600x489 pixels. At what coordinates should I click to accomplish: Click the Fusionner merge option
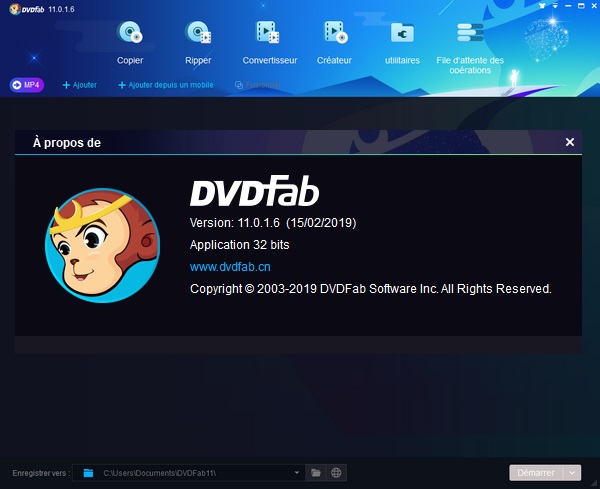click(x=258, y=85)
